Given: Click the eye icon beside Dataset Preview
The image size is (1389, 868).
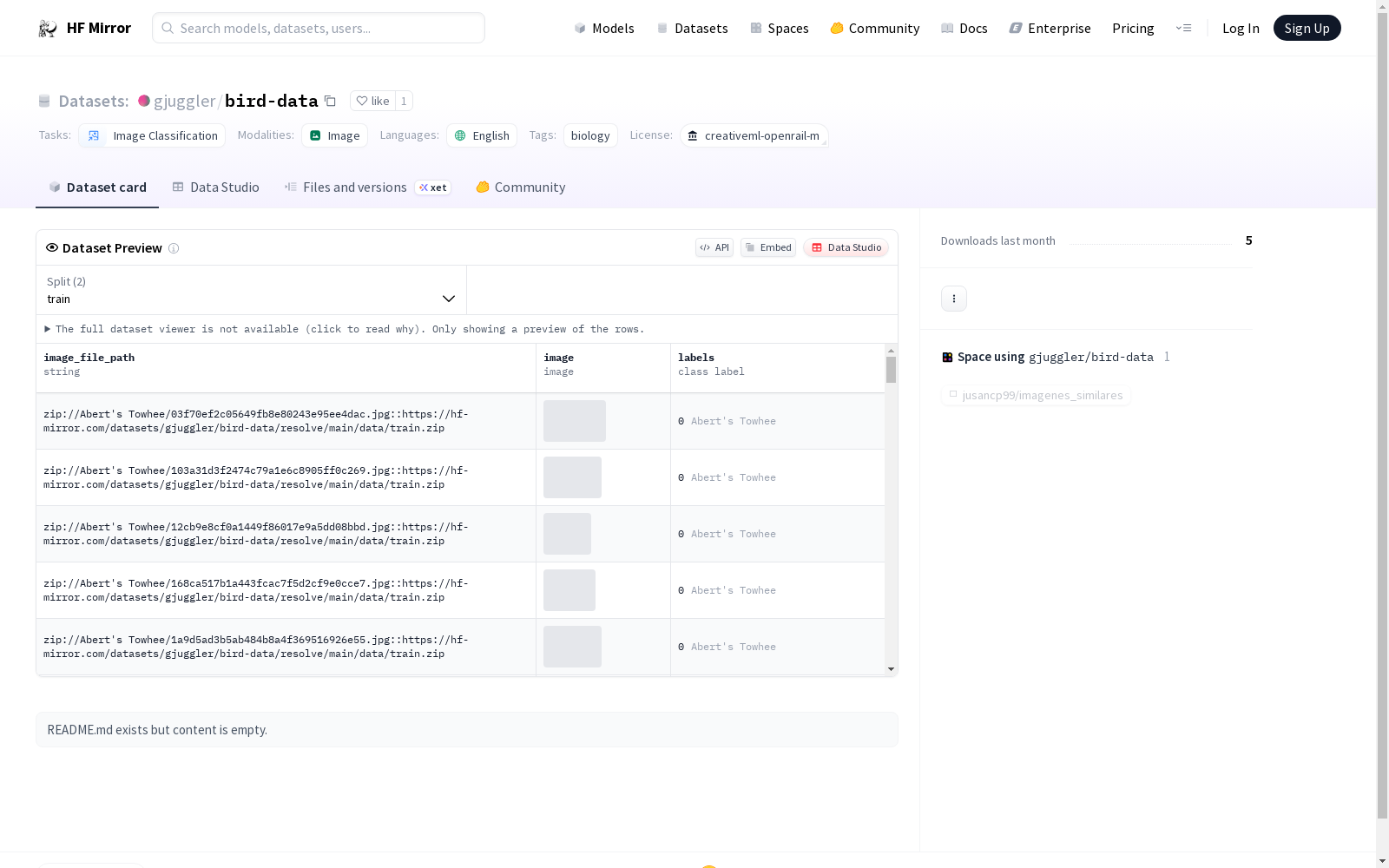Looking at the screenshot, I should pos(52,247).
